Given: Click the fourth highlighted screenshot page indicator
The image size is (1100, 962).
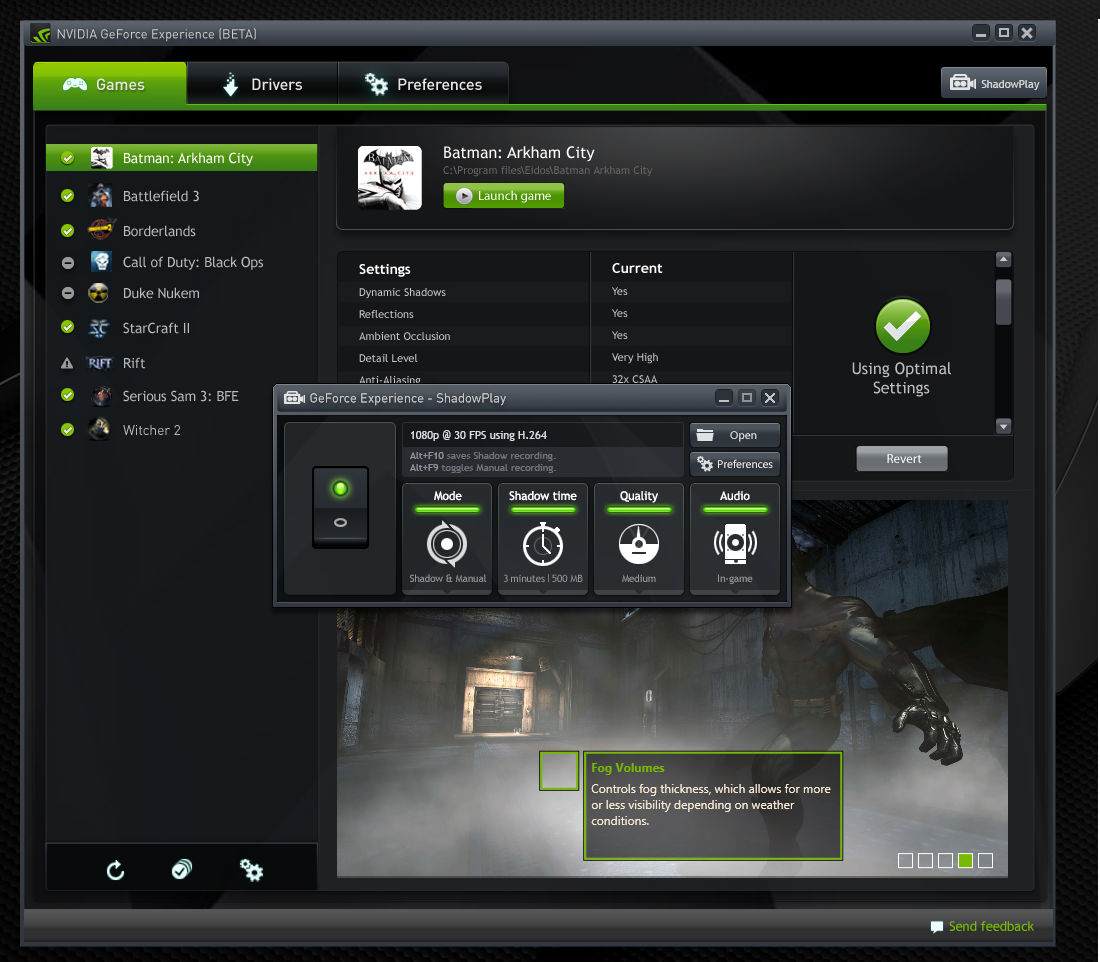Looking at the screenshot, I should (965, 860).
